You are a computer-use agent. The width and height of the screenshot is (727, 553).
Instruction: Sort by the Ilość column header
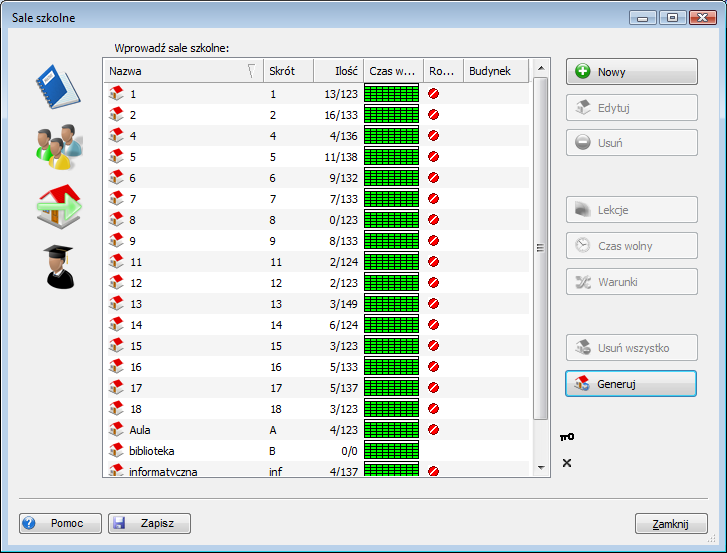coord(338,71)
